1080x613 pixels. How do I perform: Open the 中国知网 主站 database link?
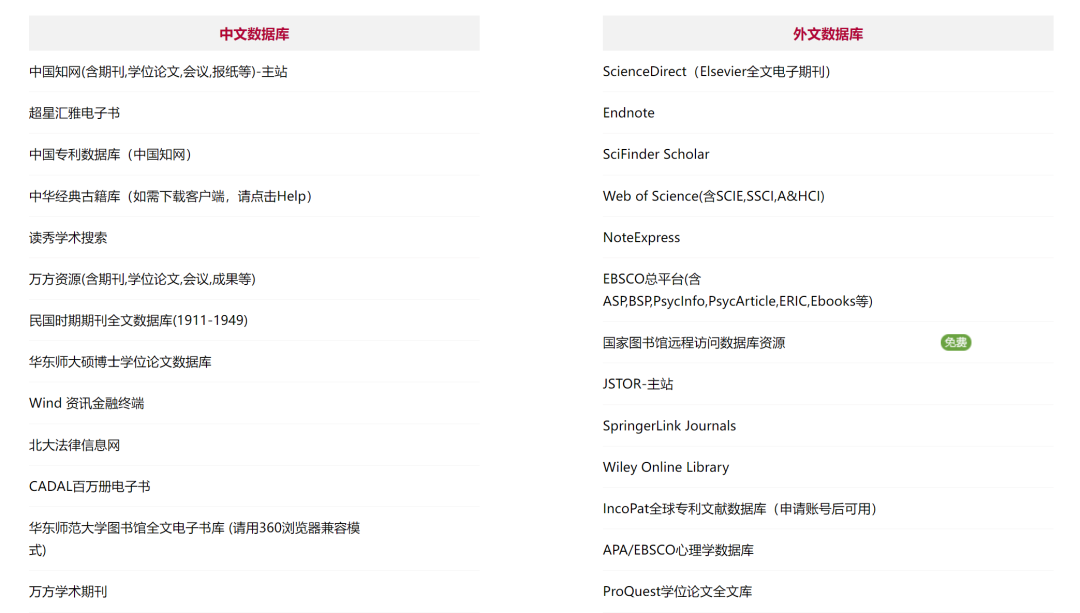158,72
